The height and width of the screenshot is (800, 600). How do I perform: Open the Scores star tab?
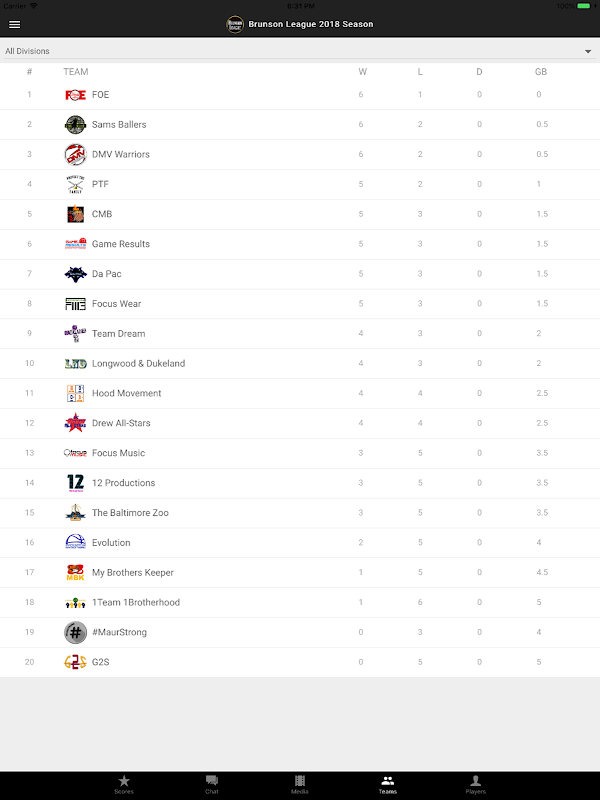point(124,784)
